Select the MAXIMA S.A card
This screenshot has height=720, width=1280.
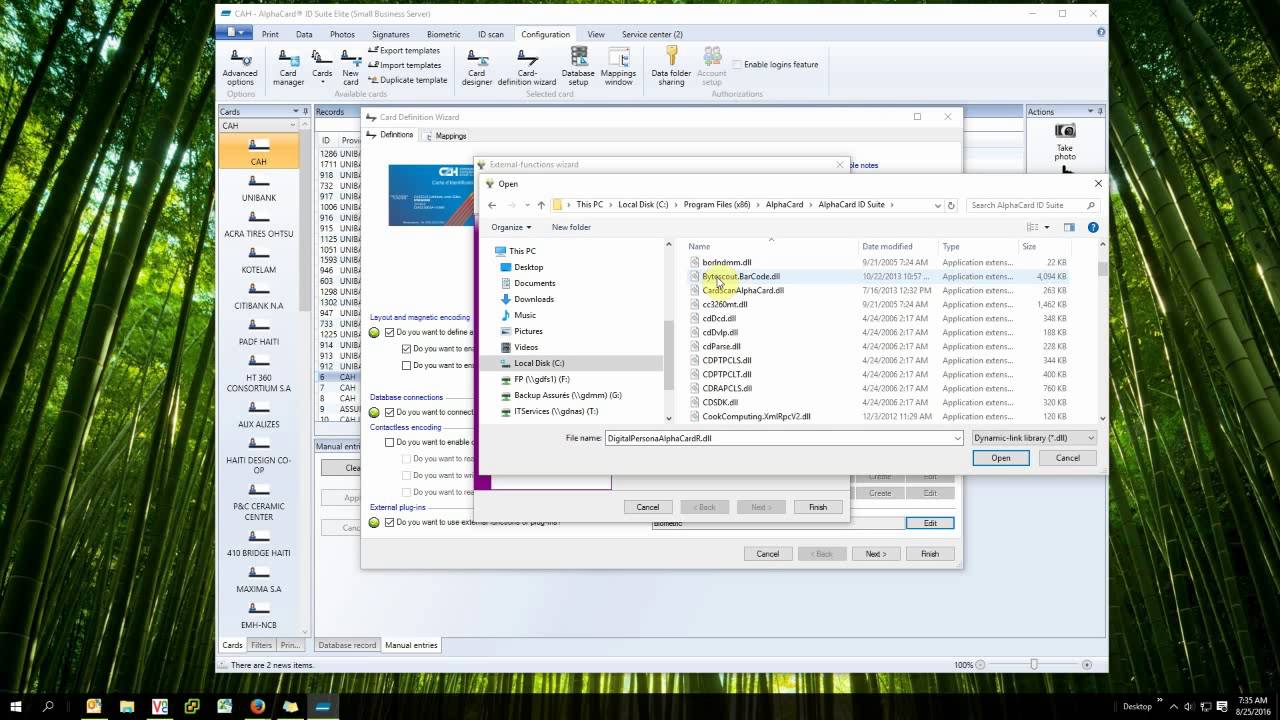pos(259,580)
